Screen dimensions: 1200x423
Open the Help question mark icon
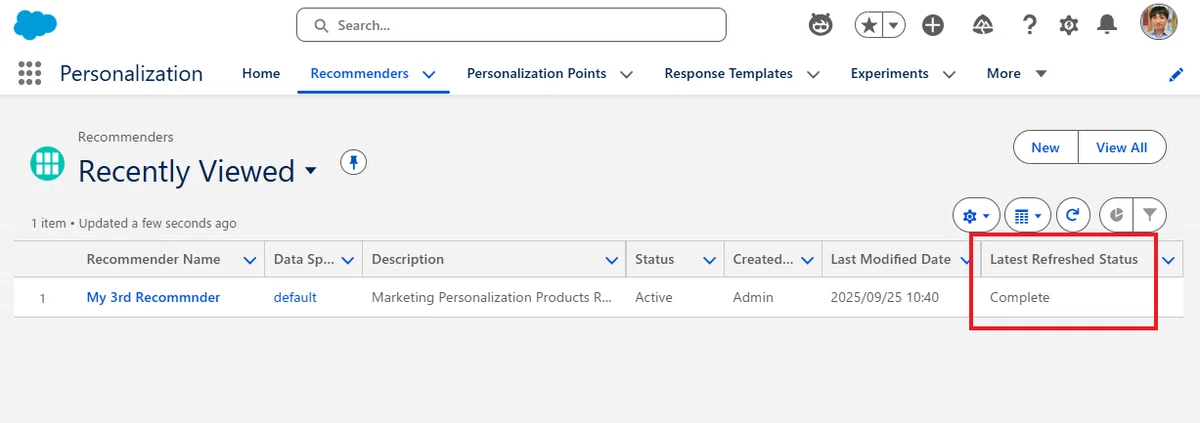(x=1029, y=25)
